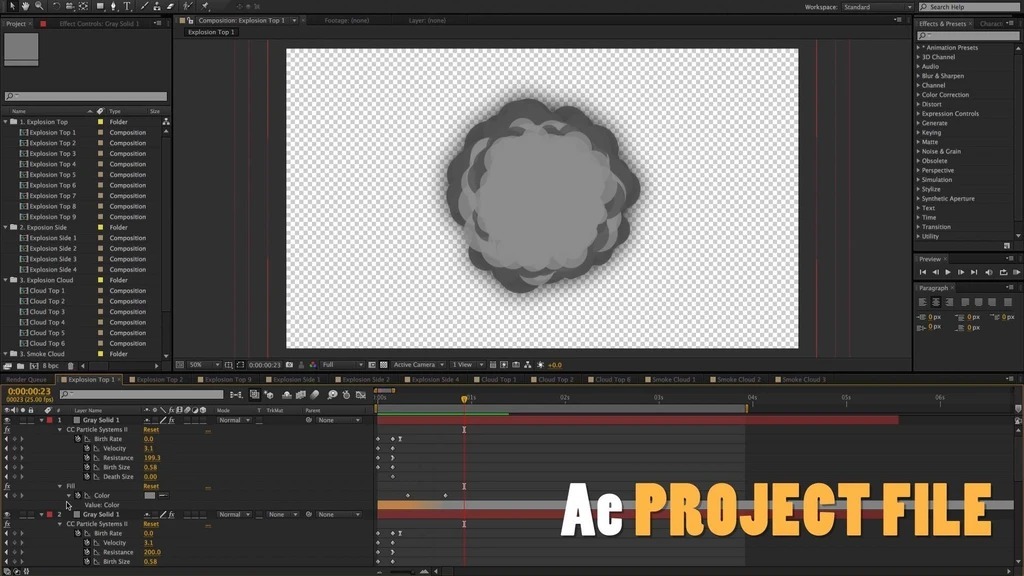Click the Search Help field
Viewport: 1024px width, 576px height.
pos(966,7)
